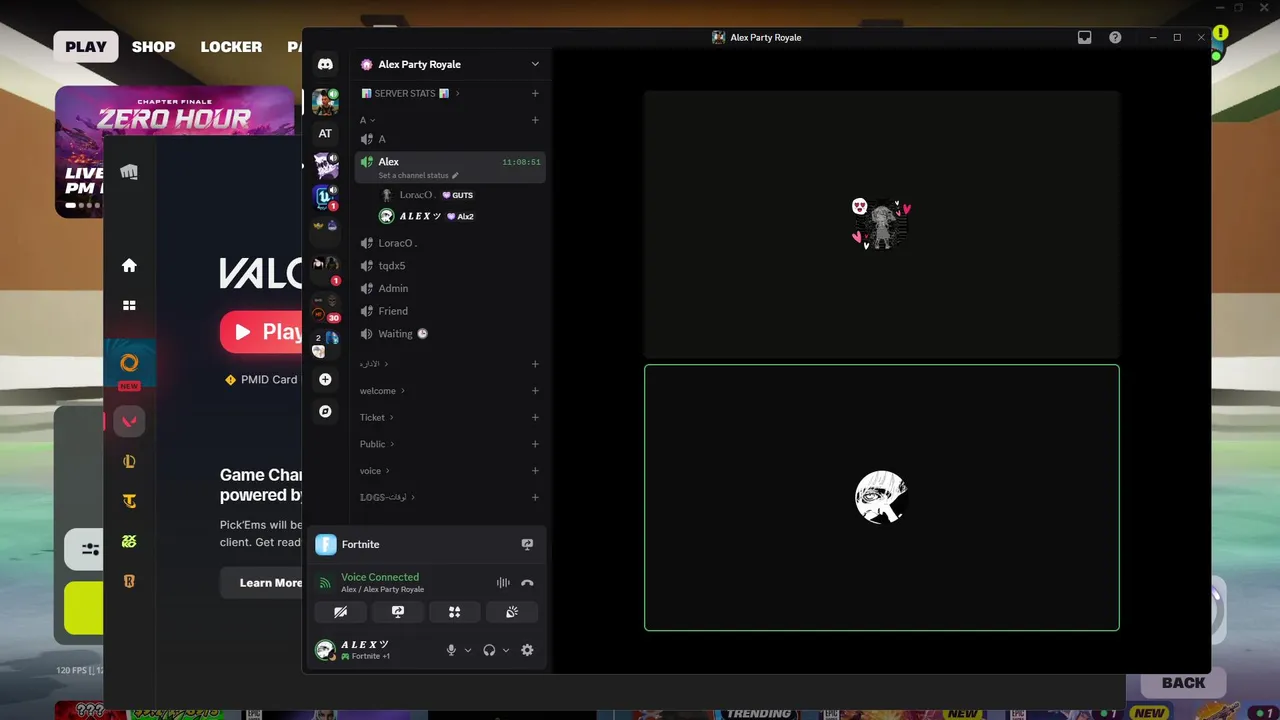The height and width of the screenshot is (720, 1280).
Task: Open Discover servers compass icon
Action: [325, 411]
